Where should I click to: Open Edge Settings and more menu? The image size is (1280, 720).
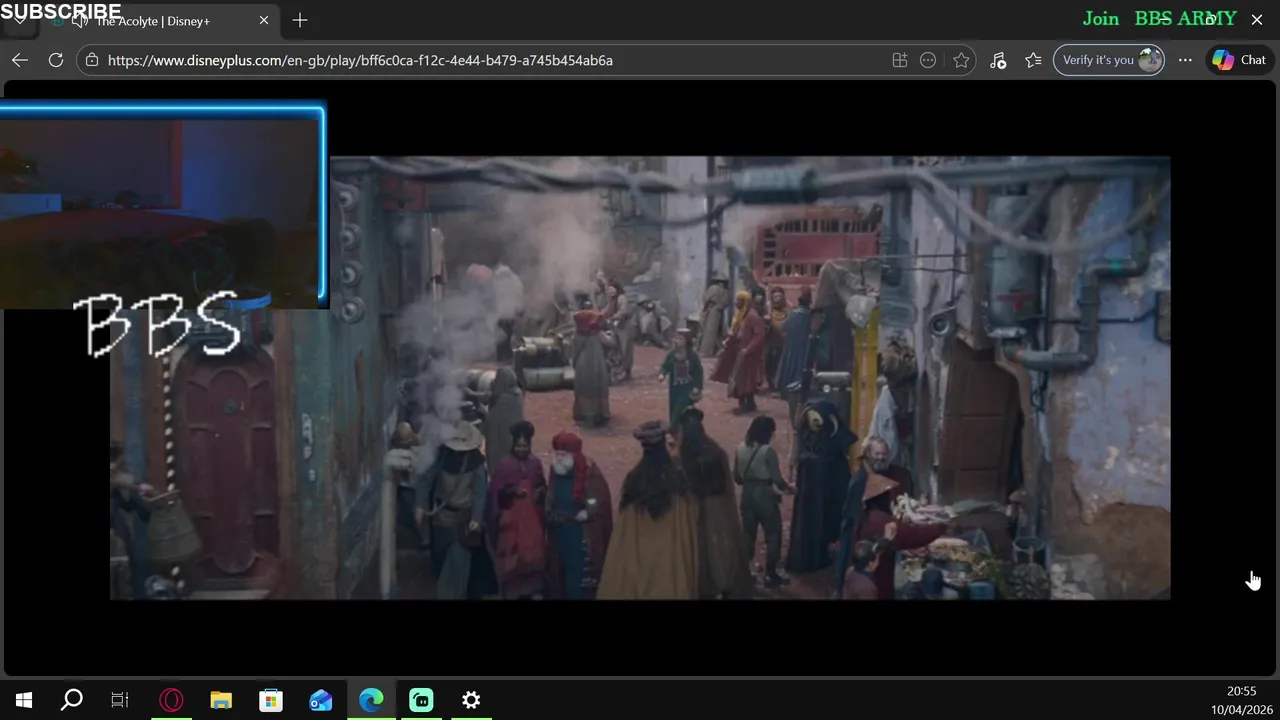tap(1185, 60)
